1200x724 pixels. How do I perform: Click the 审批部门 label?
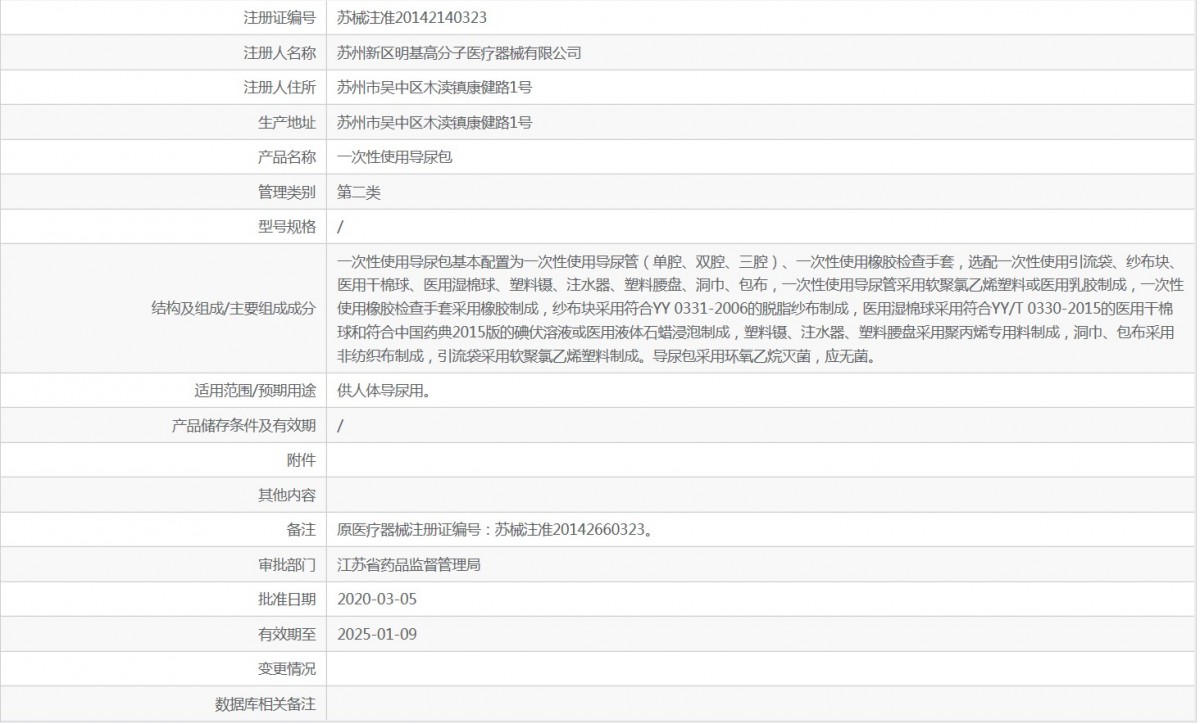pyautogui.click(x=286, y=565)
